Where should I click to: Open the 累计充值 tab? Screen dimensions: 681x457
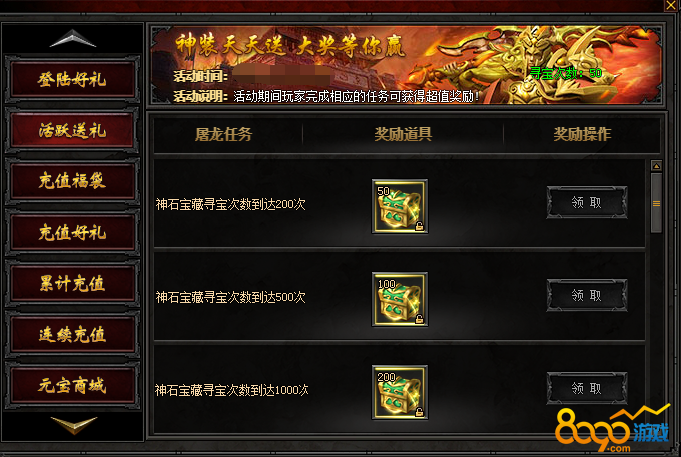click(x=73, y=283)
